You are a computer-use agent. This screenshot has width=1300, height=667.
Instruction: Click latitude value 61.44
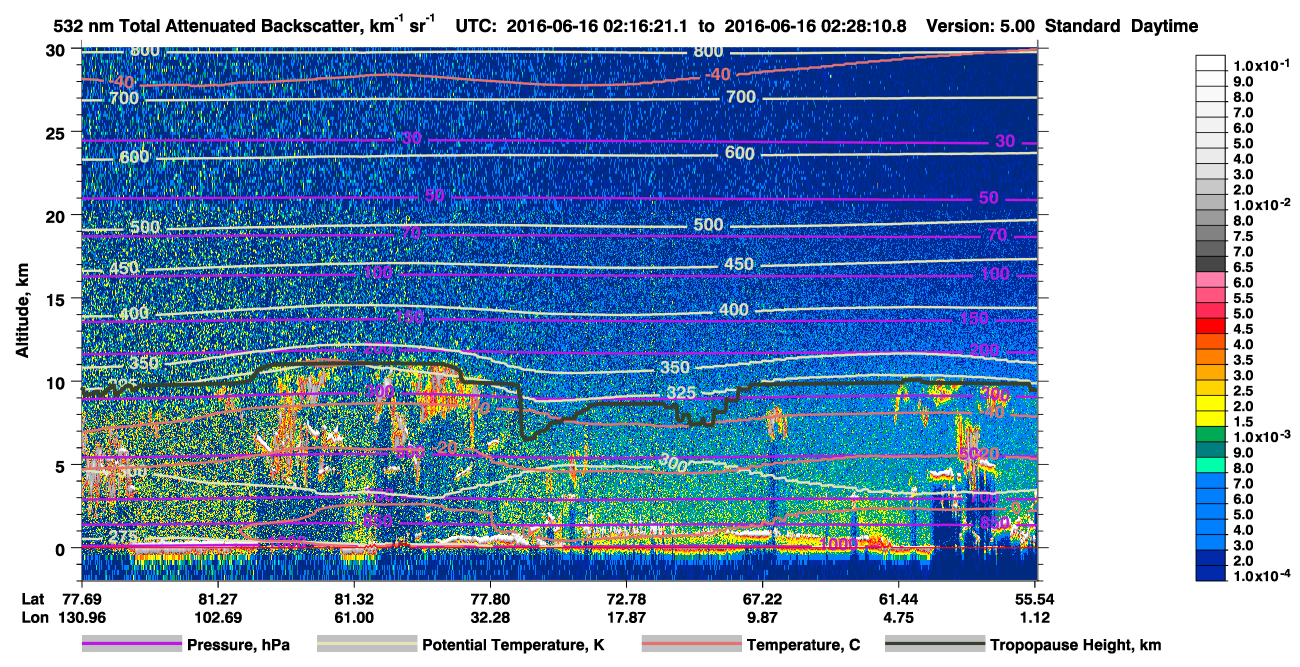tap(898, 597)
